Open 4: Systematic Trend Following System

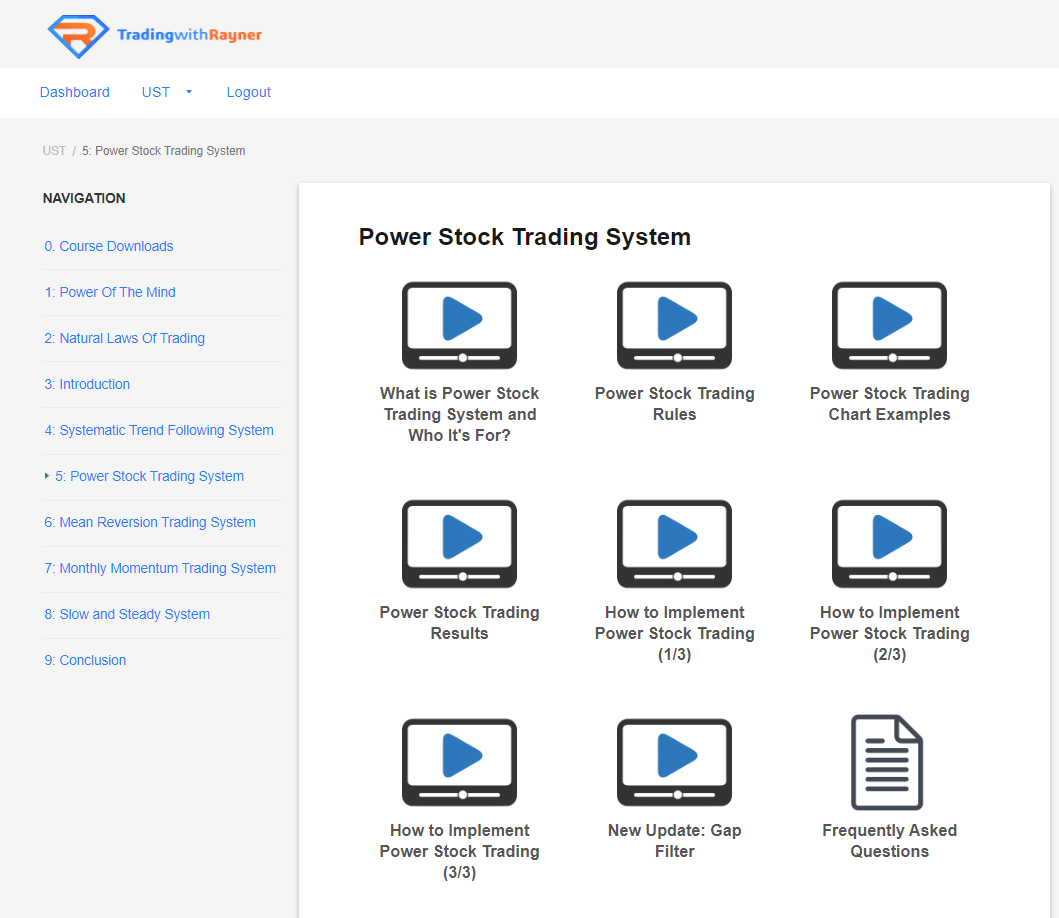click(159, 430)
